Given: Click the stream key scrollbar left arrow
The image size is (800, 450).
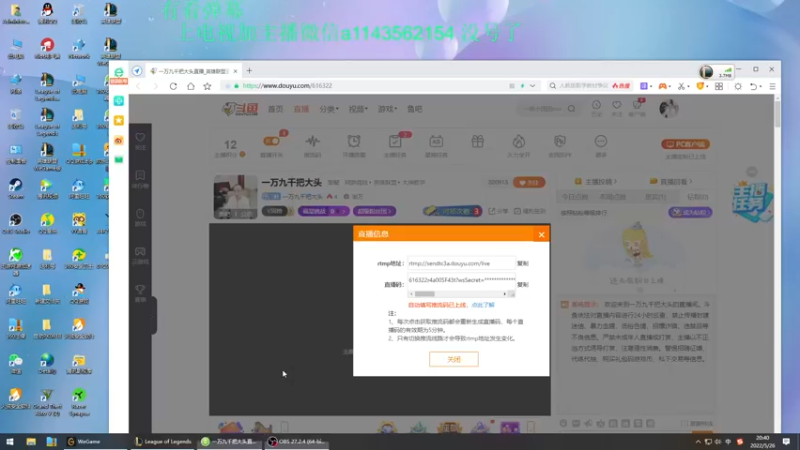Looking at the screenshot, I should (x=411, y=294).
